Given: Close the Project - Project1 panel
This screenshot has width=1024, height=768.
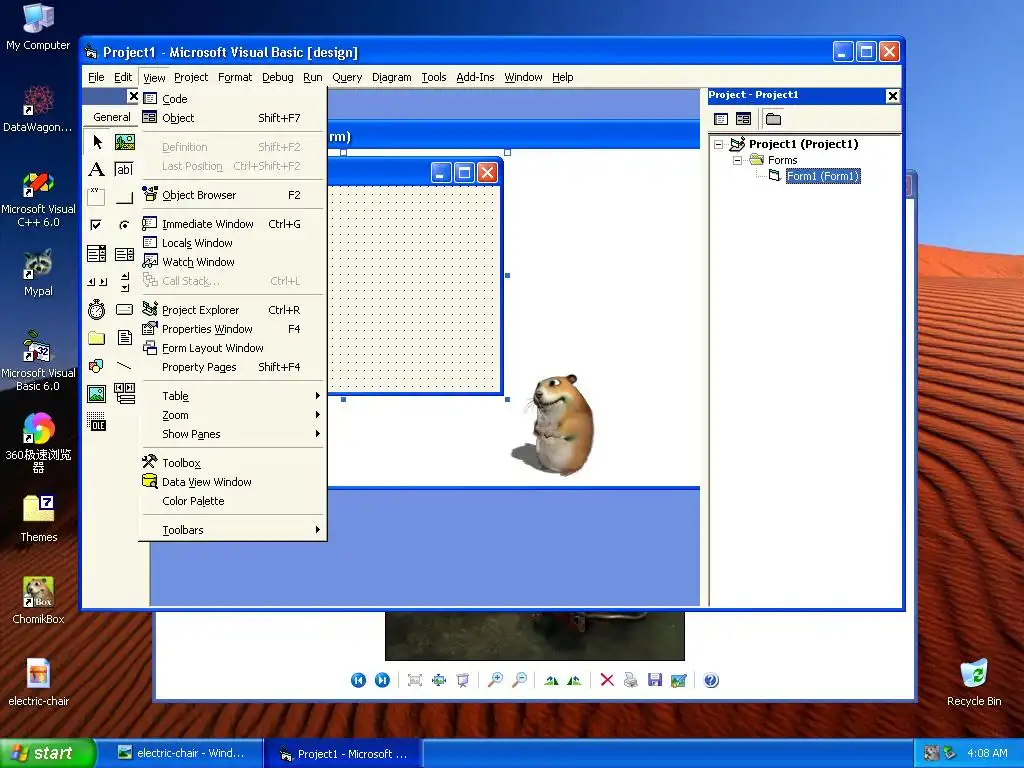Looking at the screenshot, I should [x=893, y=96].
